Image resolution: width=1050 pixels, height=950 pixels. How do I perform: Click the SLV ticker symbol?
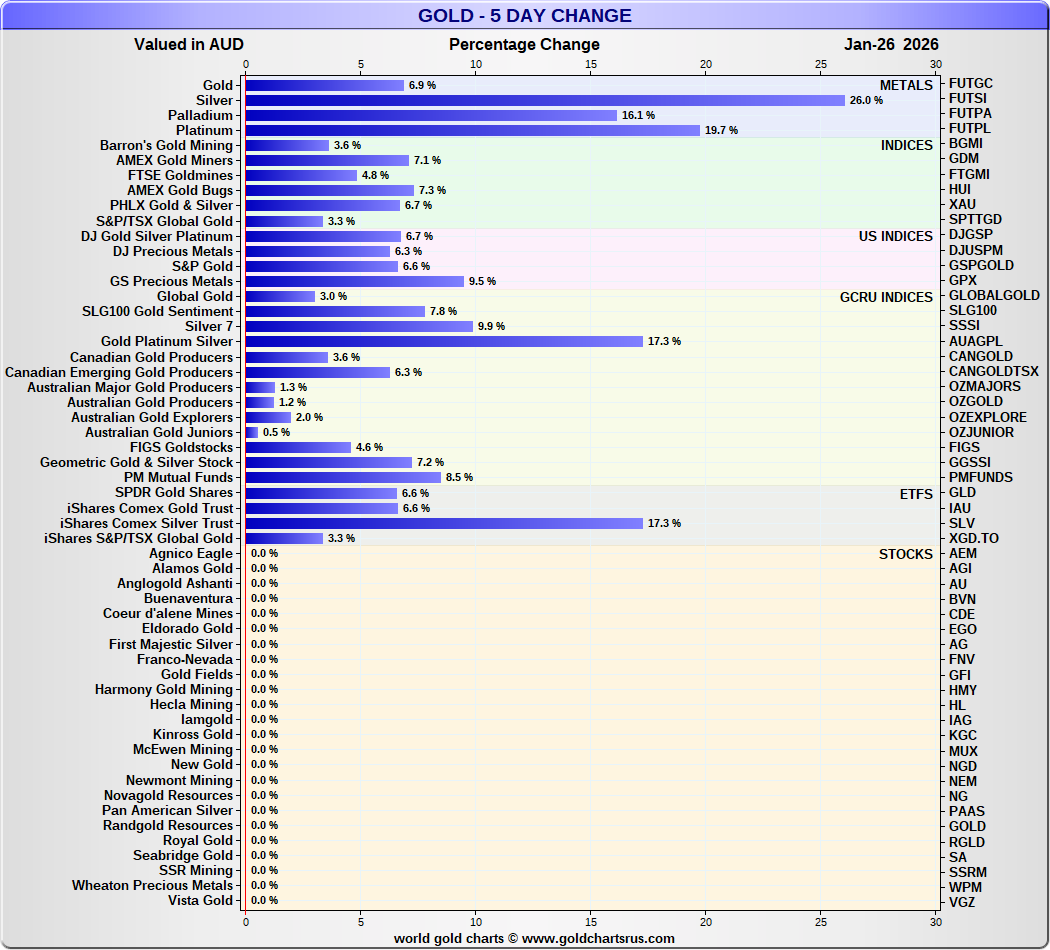pyautogui.click(x=961, y=523)
